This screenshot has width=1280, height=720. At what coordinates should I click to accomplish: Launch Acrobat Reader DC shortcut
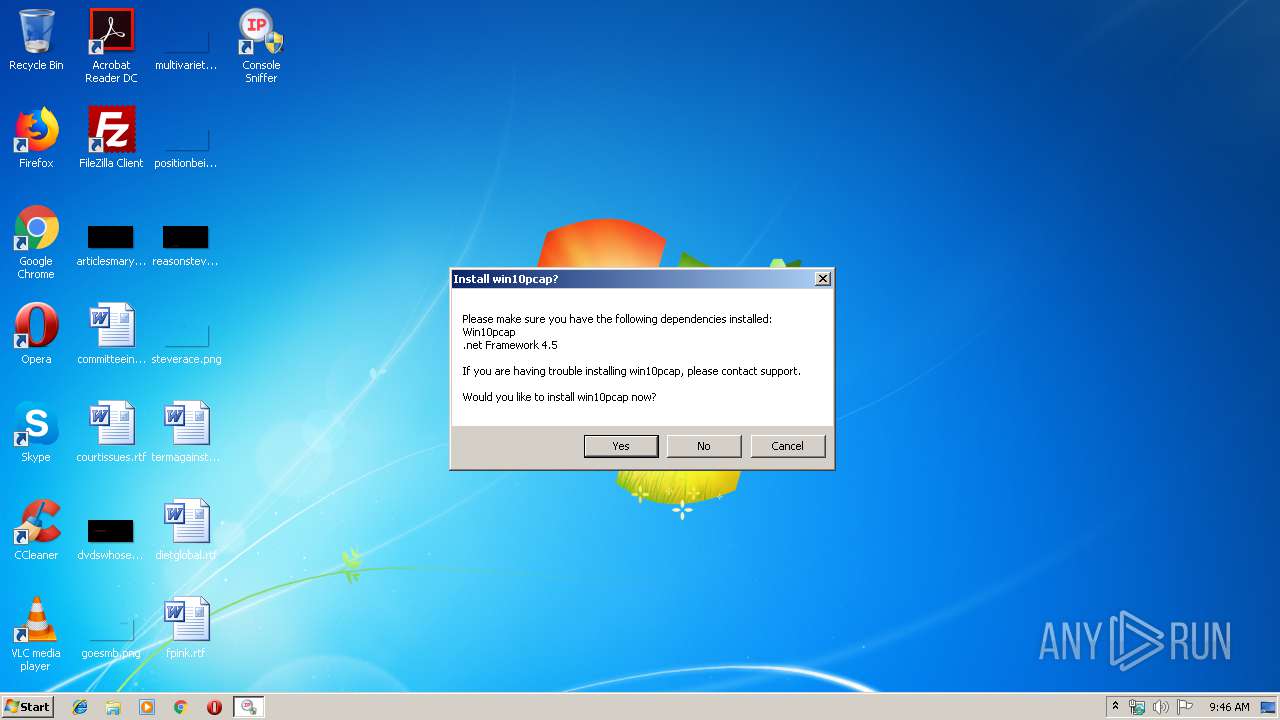111,45
